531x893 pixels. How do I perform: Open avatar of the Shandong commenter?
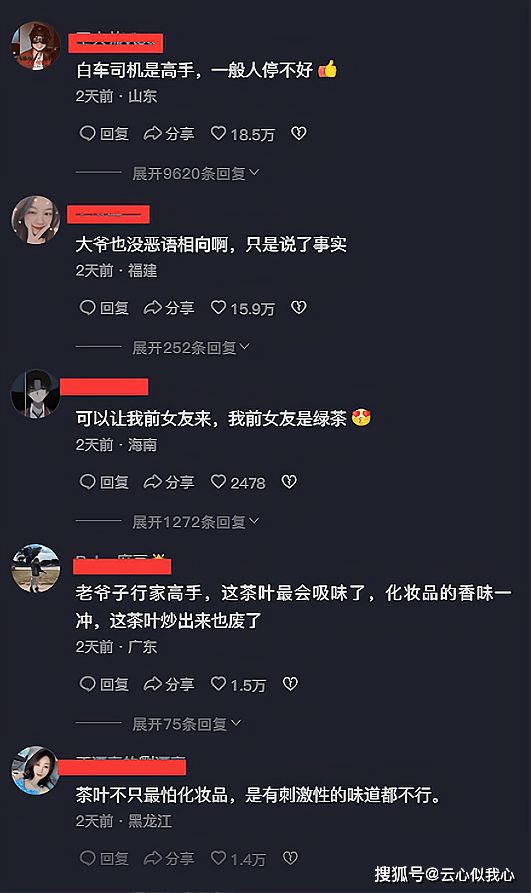36,46
